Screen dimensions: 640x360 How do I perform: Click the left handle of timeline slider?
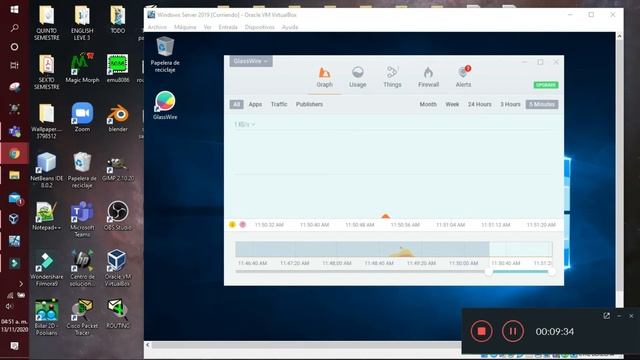(489, 272)
